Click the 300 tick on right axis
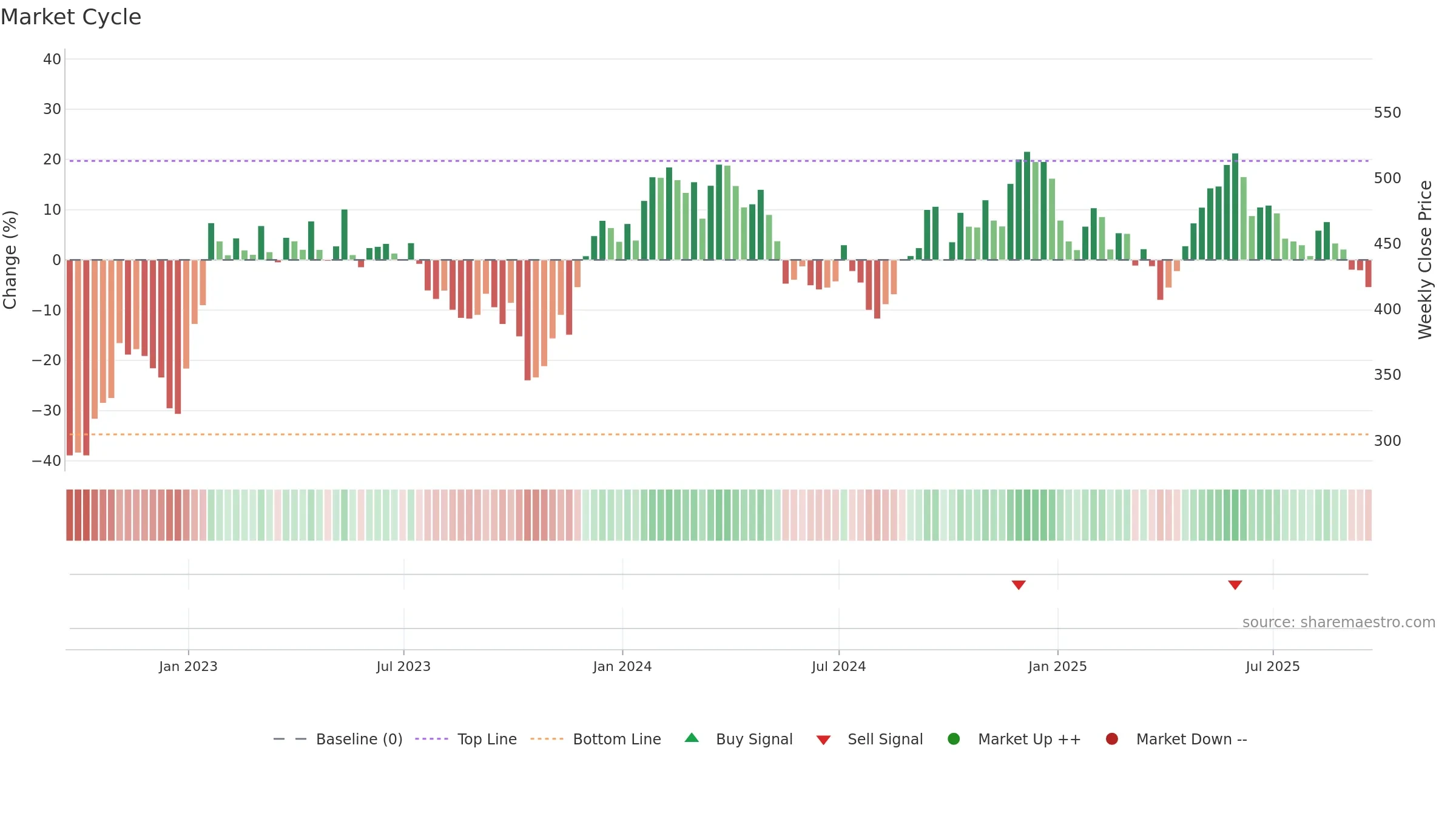 coord(1387,441)
